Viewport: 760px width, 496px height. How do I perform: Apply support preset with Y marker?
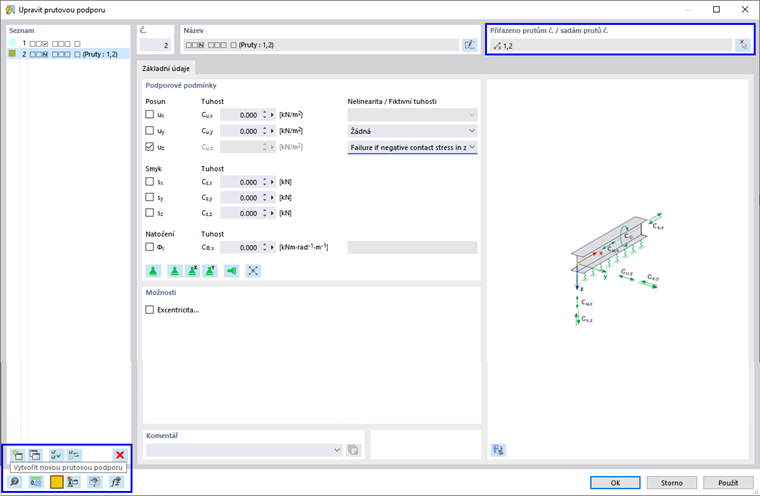tap(210, 271)
